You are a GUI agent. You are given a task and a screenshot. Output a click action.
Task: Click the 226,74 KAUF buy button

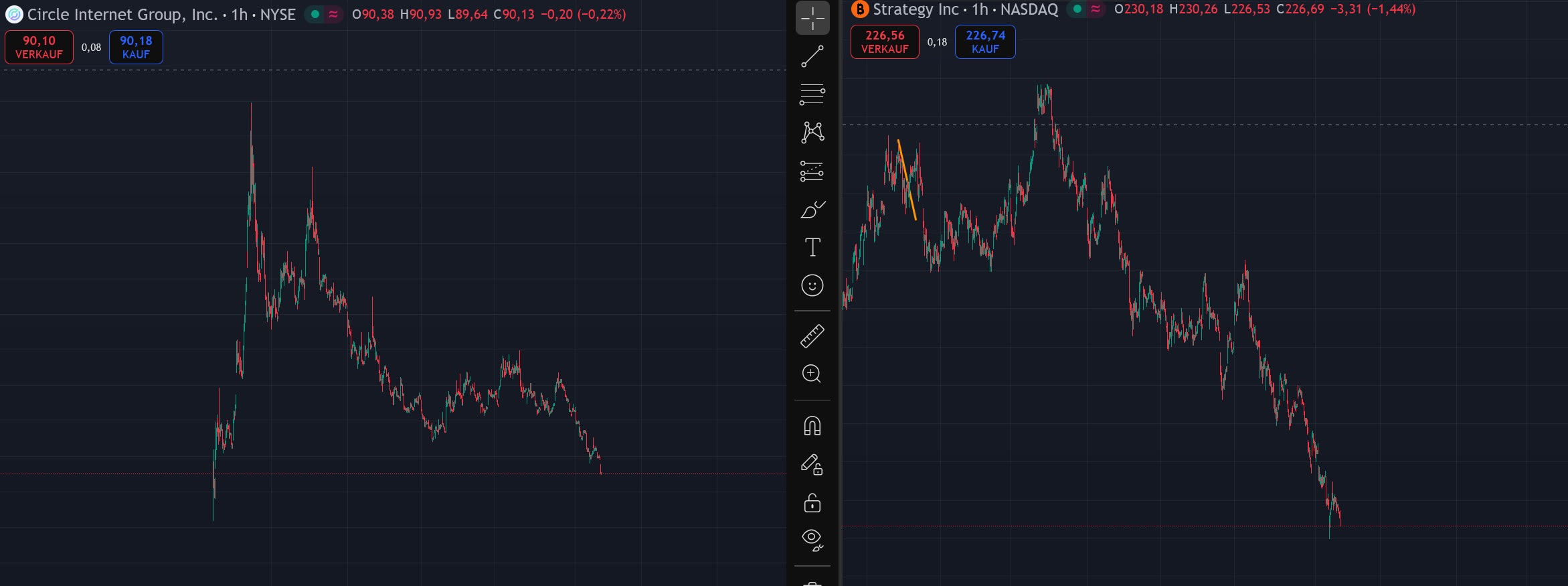[985, 42]
